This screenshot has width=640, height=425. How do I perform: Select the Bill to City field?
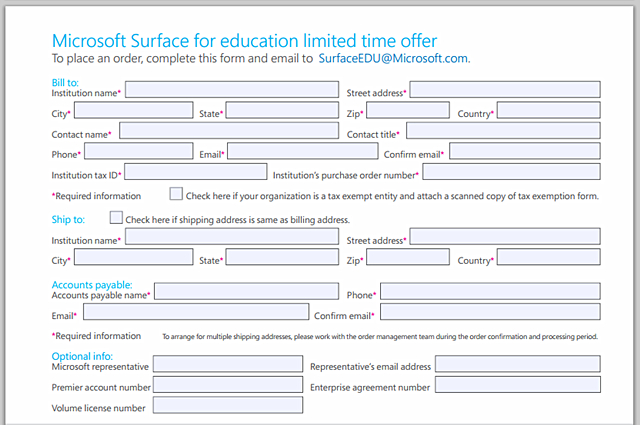click(x=133, y=110)
